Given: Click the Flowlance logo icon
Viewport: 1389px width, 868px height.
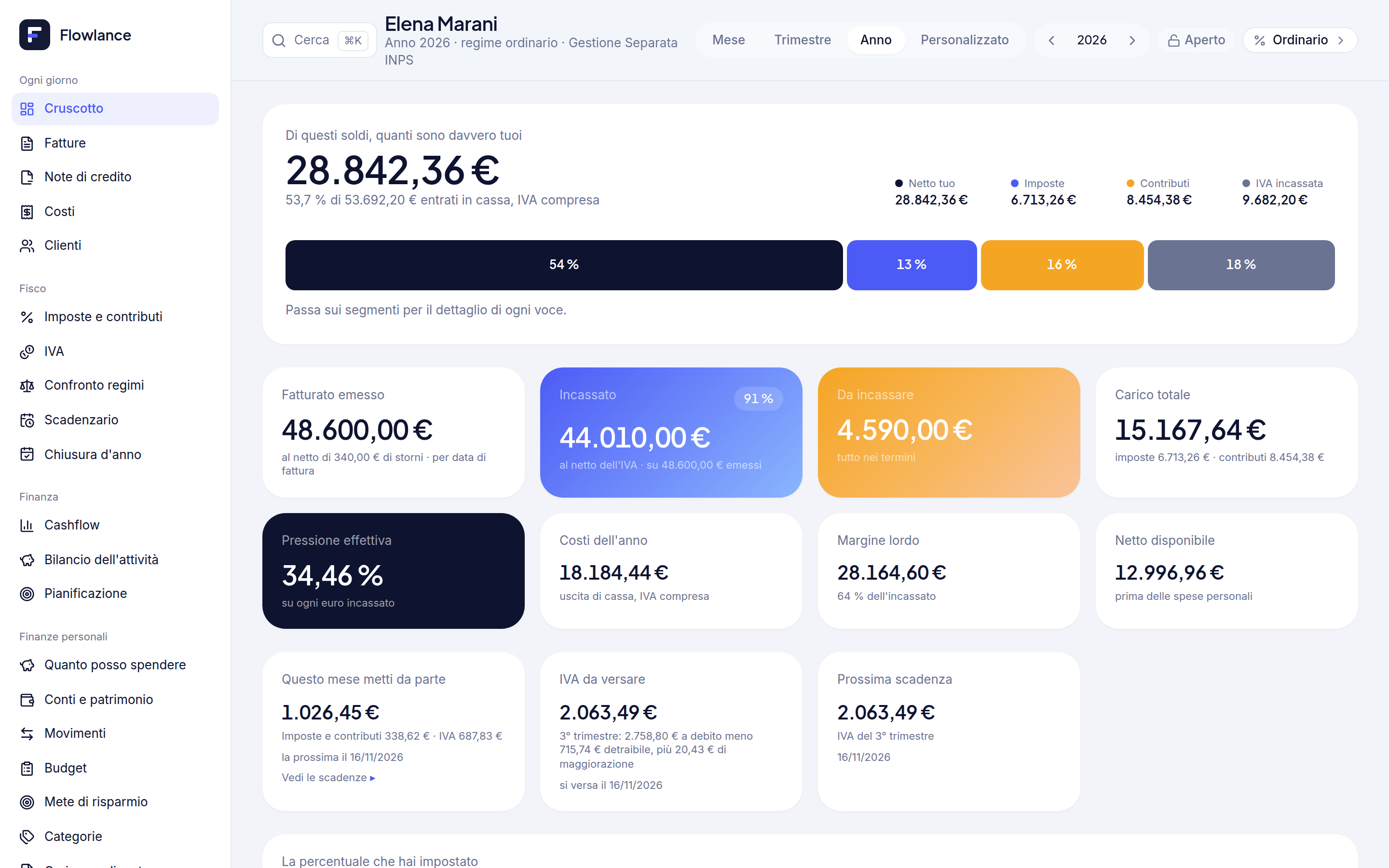Looking at the screenshot, I should [x=34, y=35].
